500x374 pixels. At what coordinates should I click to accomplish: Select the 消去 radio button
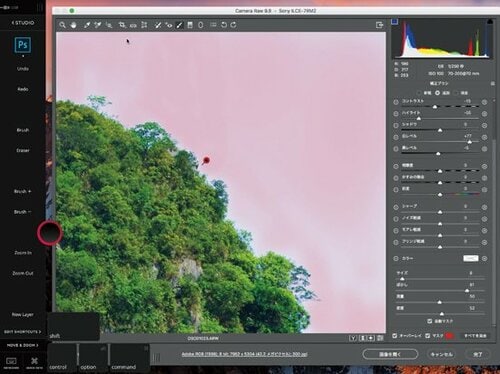tap(456, 93)
